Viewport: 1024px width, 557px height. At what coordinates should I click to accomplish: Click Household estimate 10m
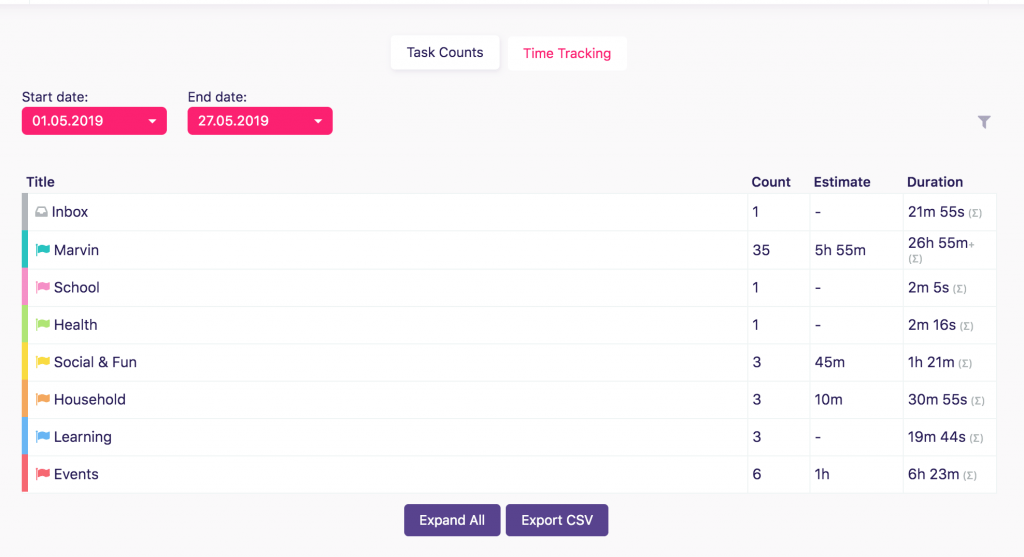tap(828, 399)
